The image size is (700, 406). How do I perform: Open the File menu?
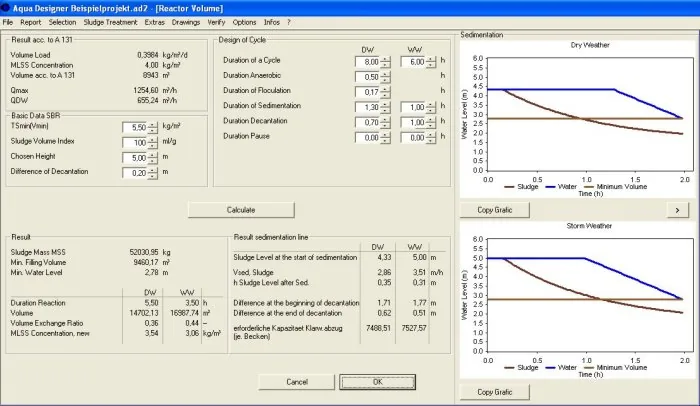[x=8, y=22]
